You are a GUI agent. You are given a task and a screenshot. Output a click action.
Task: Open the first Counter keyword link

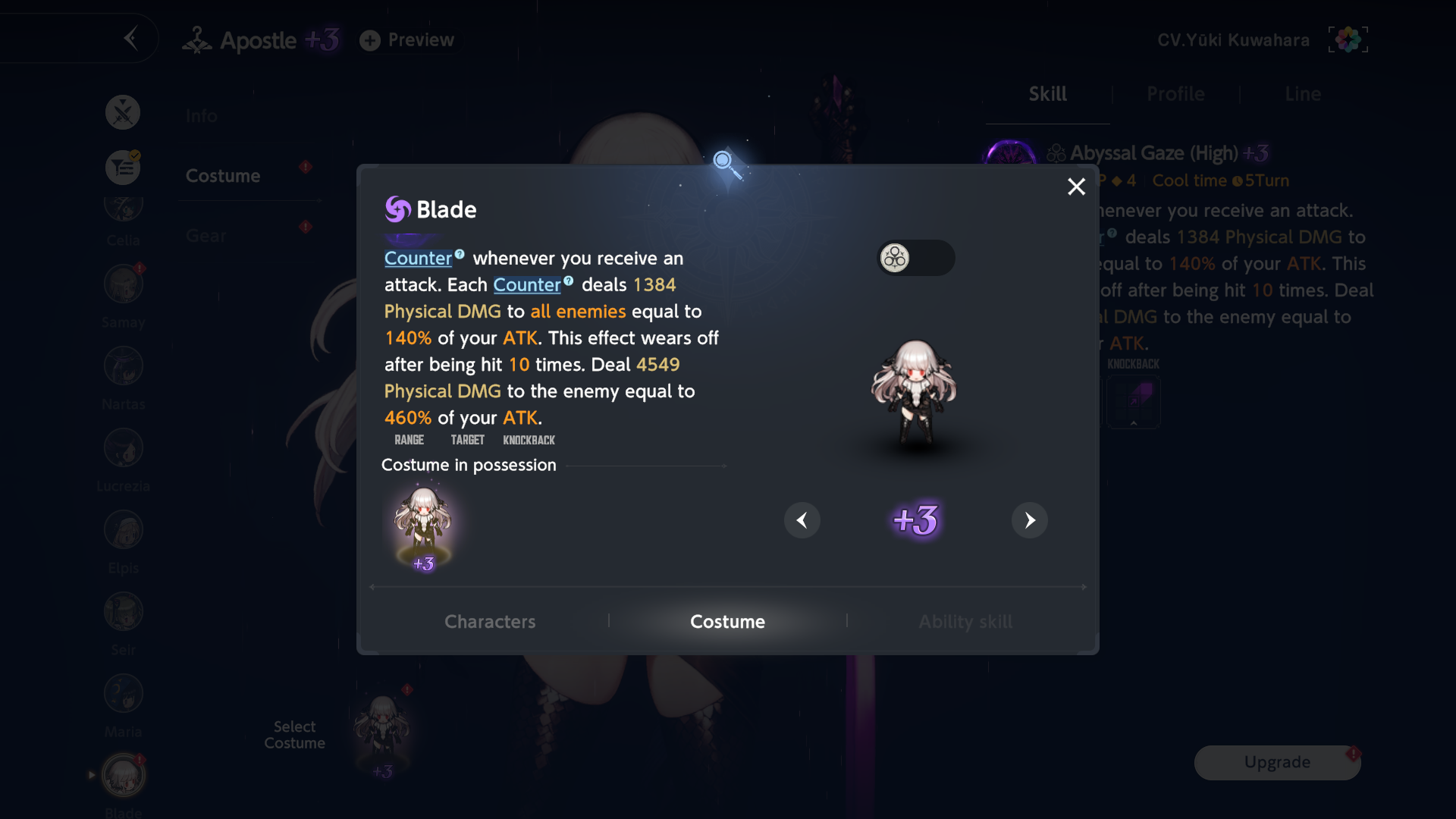coord(418,258)
